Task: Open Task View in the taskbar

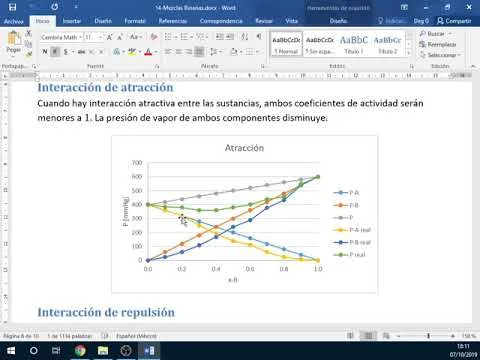Action: coord(56,351)
